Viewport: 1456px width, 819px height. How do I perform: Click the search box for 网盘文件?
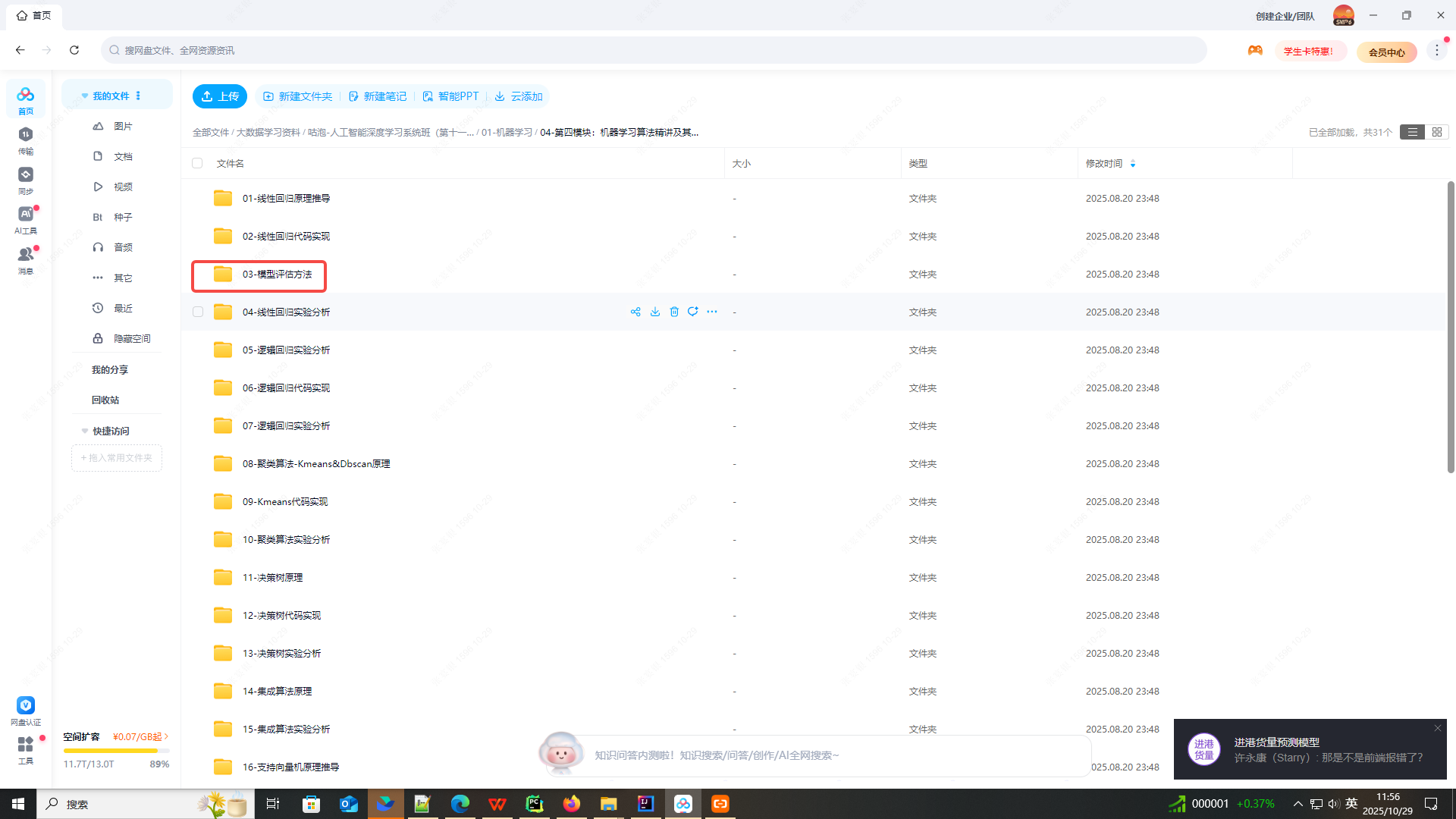(x=652, y=50)
